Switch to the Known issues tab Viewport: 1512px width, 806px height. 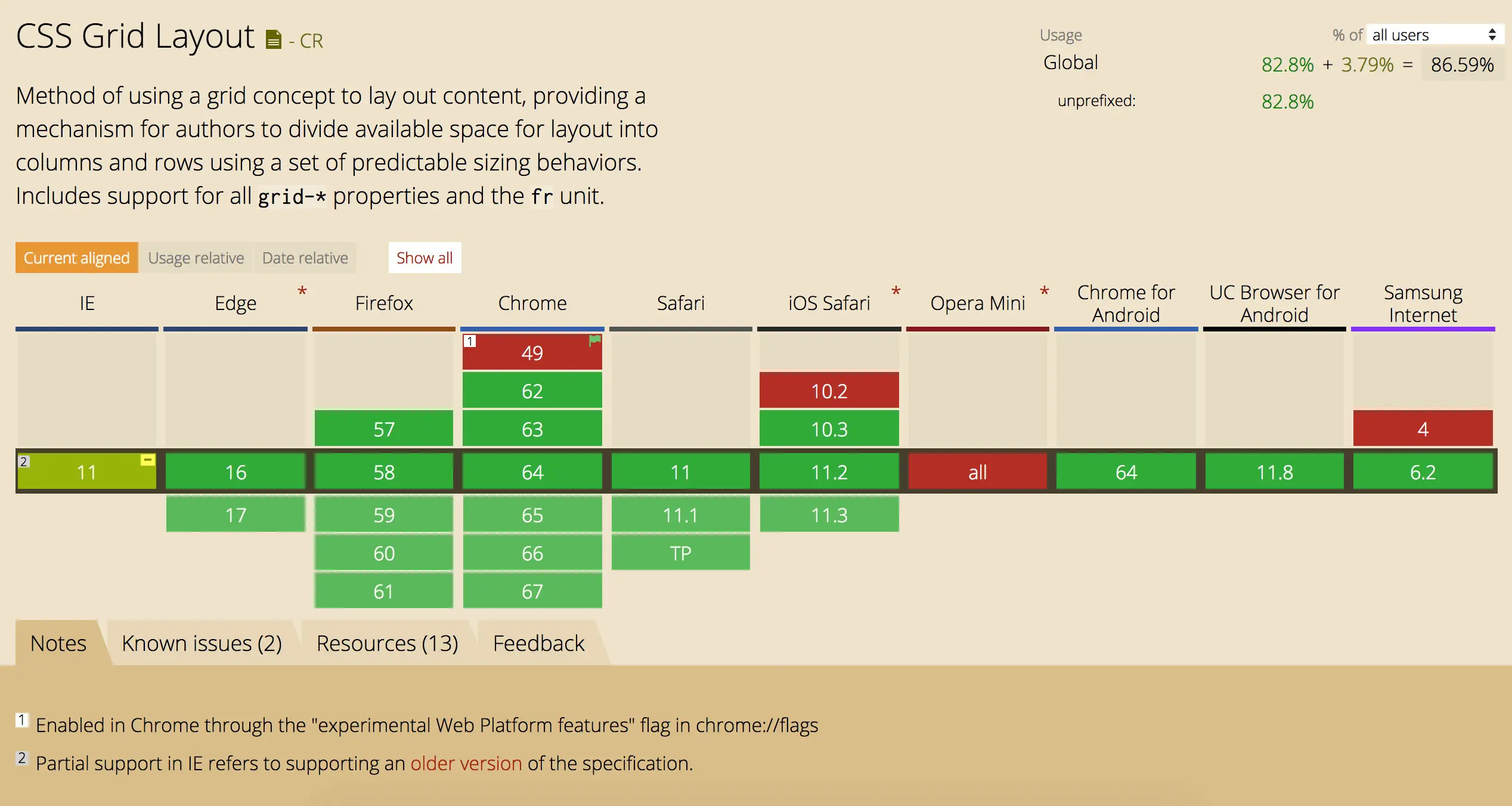click(x=202, y=643)
